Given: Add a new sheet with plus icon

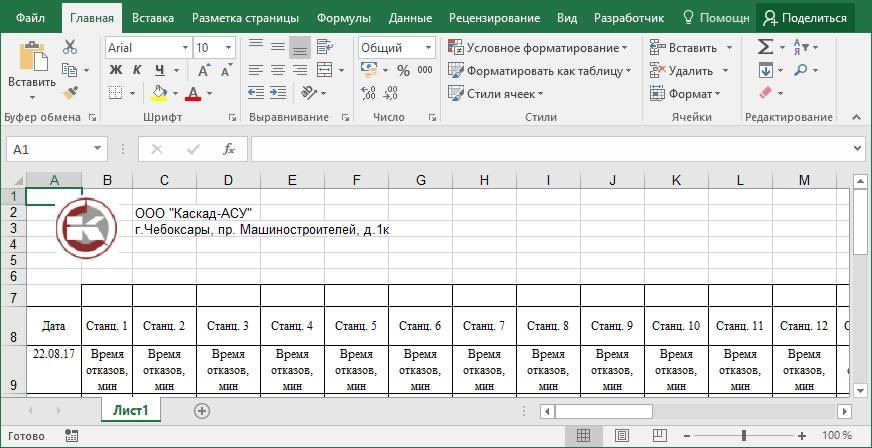Looking at the screenshot, I should (202, 411).
